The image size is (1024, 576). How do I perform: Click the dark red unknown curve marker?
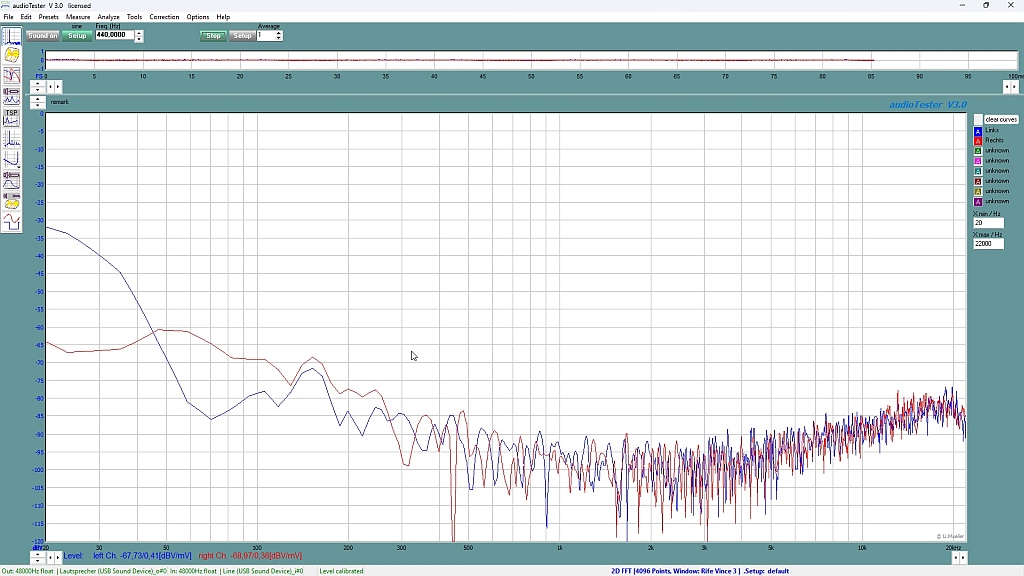pos(978,181)
